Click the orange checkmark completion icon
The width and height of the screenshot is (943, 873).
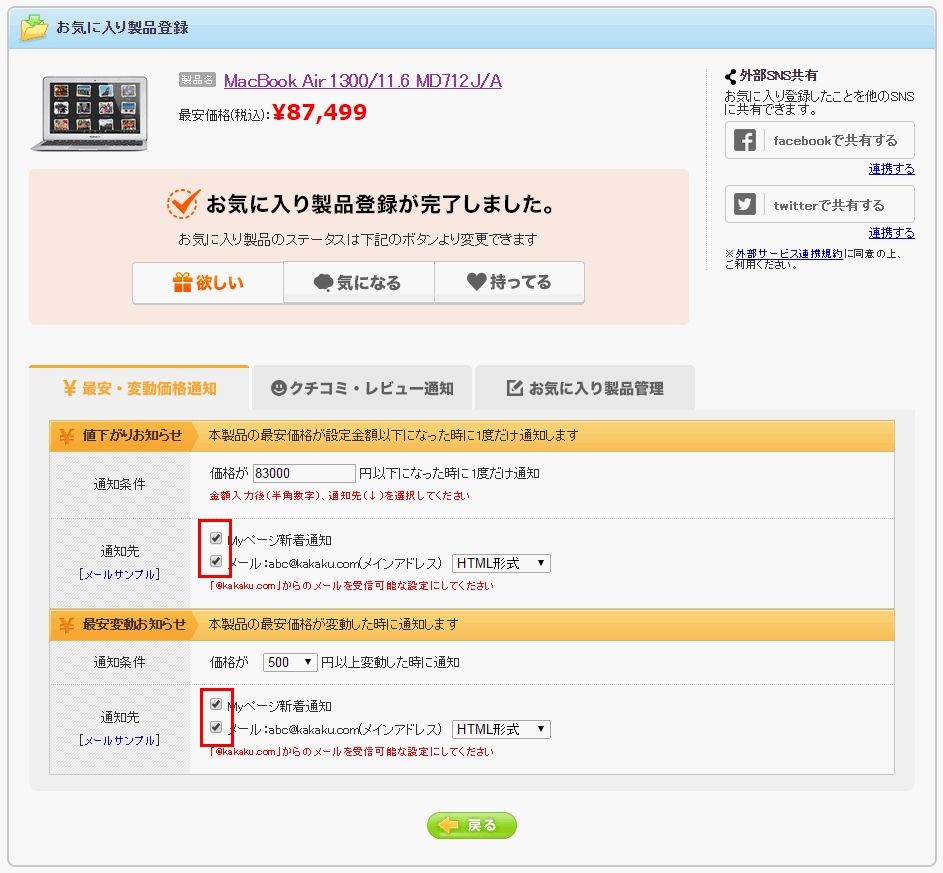[x=183, y=204]
